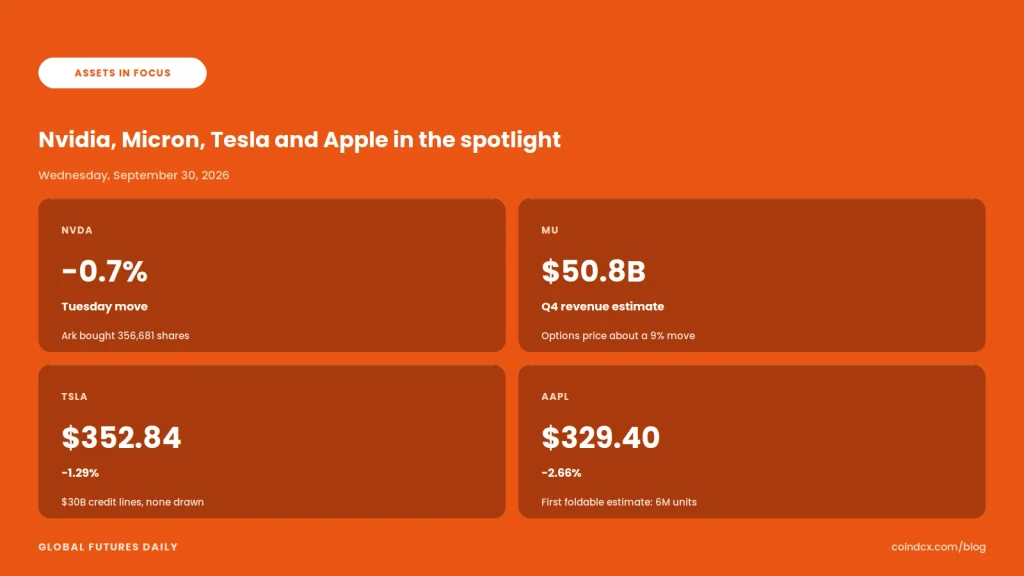This screenshot has width=1024, height=576.
Task: Click the GLOBAL FUTURES DAILY footer text
Action: click(x=108, y=547)
